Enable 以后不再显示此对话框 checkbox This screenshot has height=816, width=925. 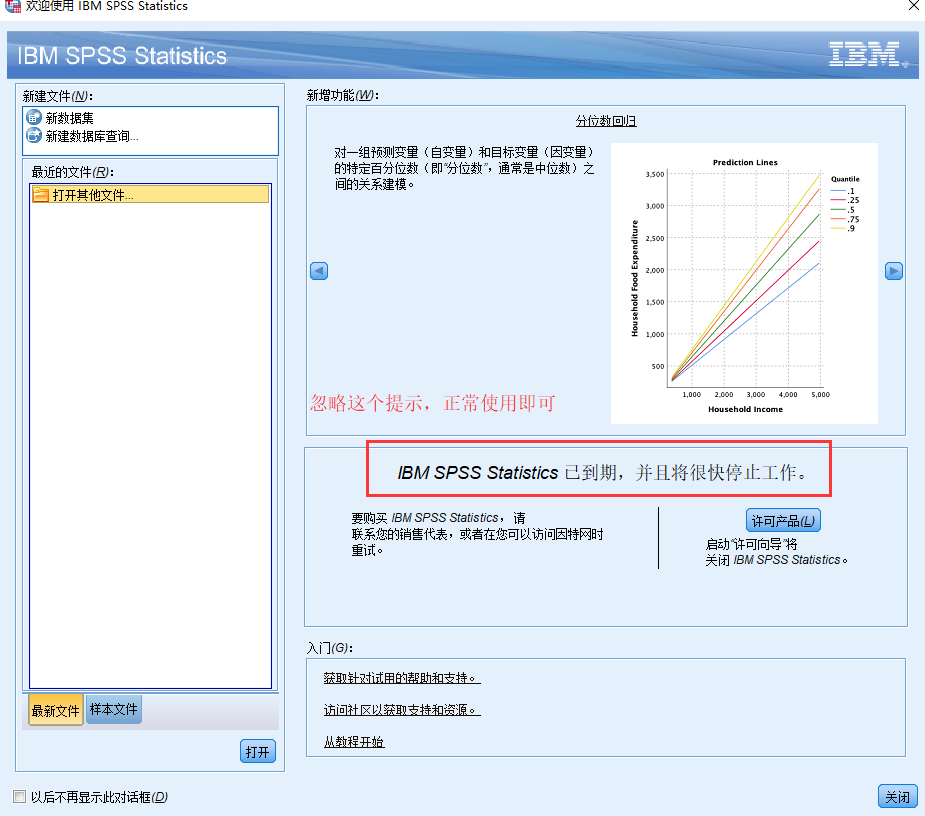[x=19, y=797]
